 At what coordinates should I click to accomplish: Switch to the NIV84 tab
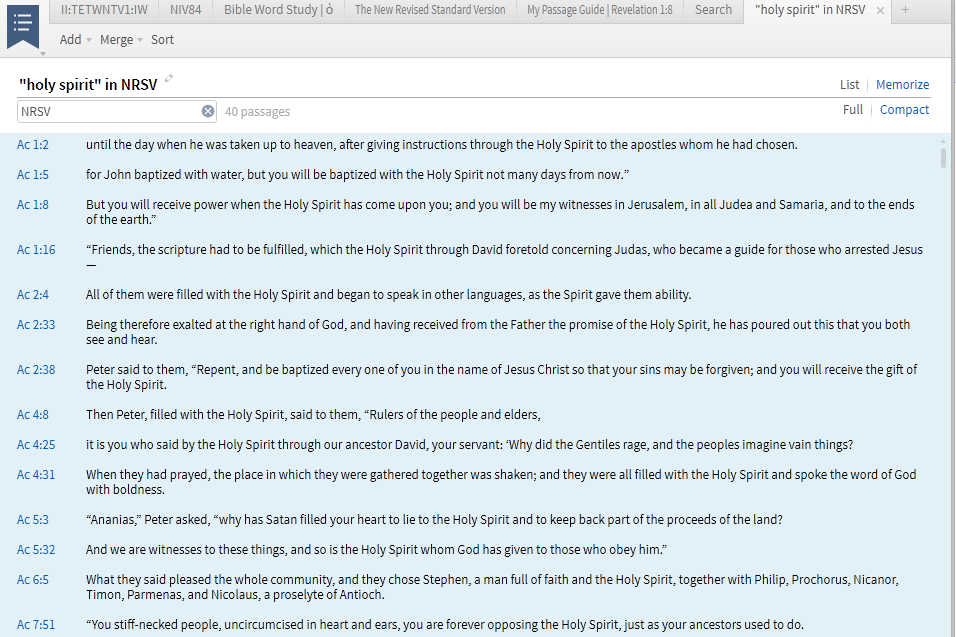[185, 10]
